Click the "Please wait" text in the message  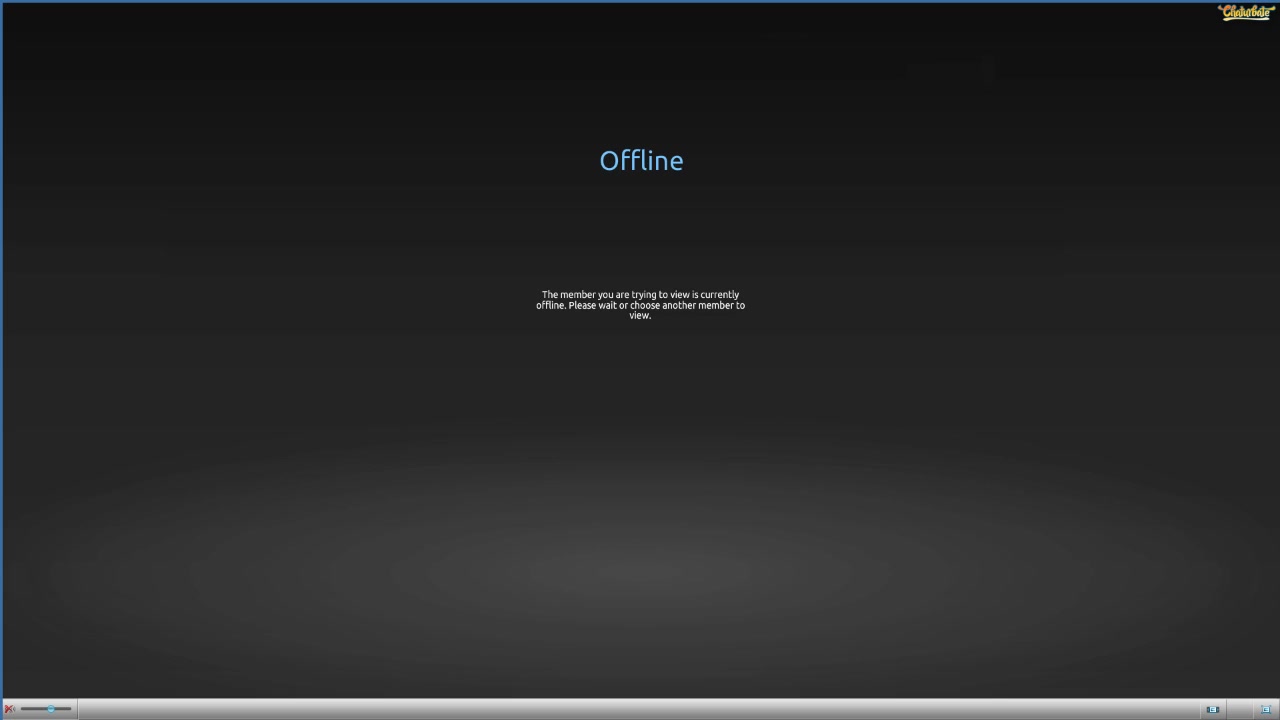click(x=592, y=306)
